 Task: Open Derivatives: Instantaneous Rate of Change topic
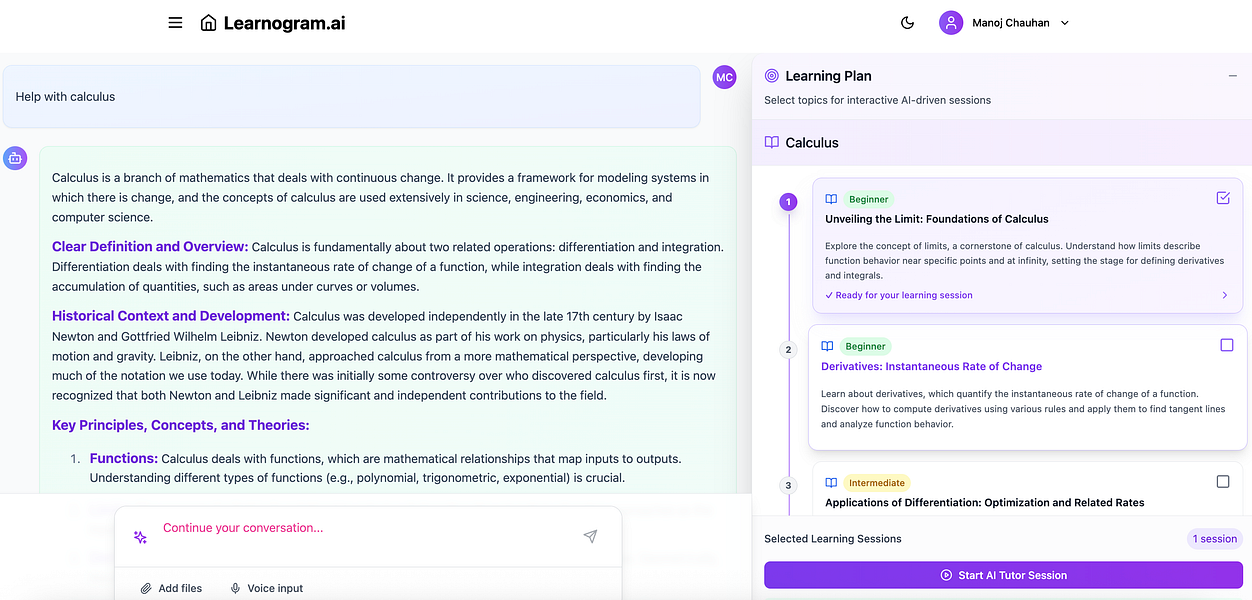[930, 366]
